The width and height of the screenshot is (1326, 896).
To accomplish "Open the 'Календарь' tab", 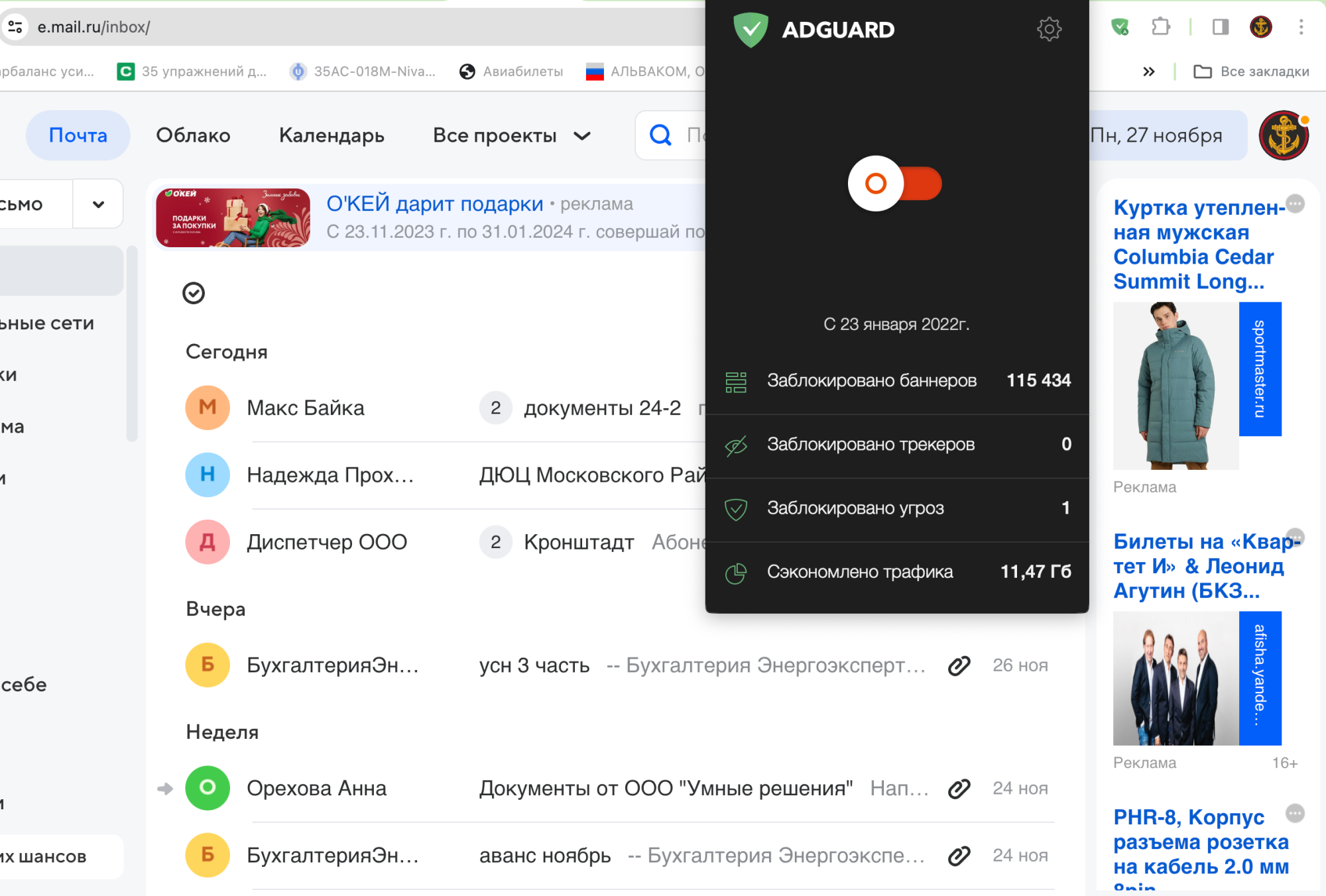I will click(x=331, y=135).
